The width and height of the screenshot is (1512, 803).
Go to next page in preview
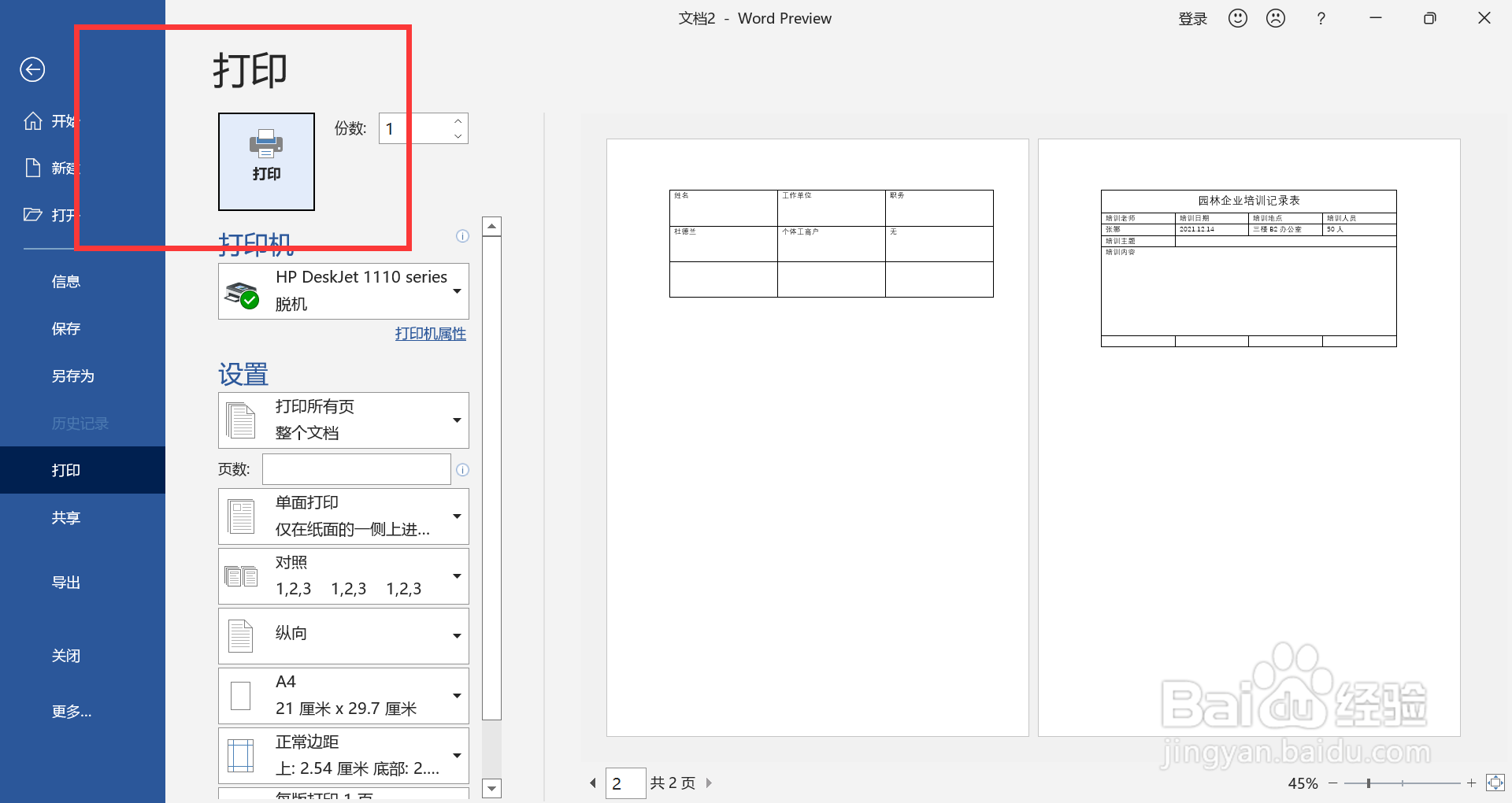coord(709,783)
